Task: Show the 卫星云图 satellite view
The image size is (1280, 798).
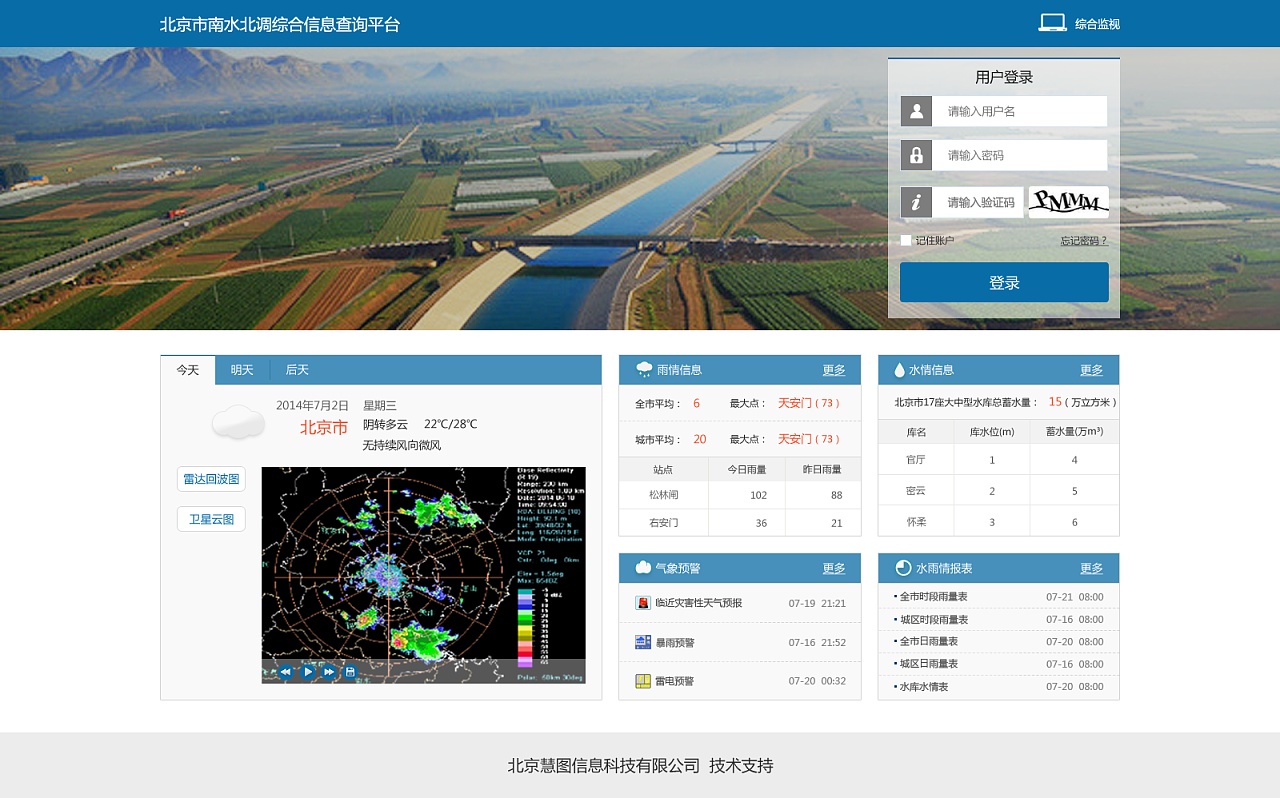Action: [211, 519]
